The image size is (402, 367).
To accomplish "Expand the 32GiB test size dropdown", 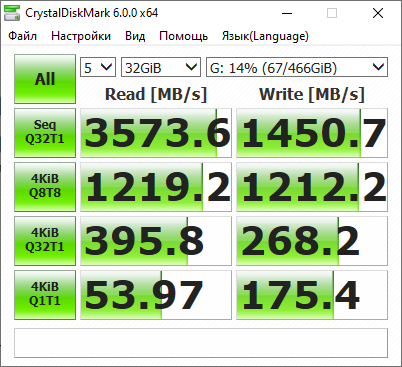I will [161, 67].
